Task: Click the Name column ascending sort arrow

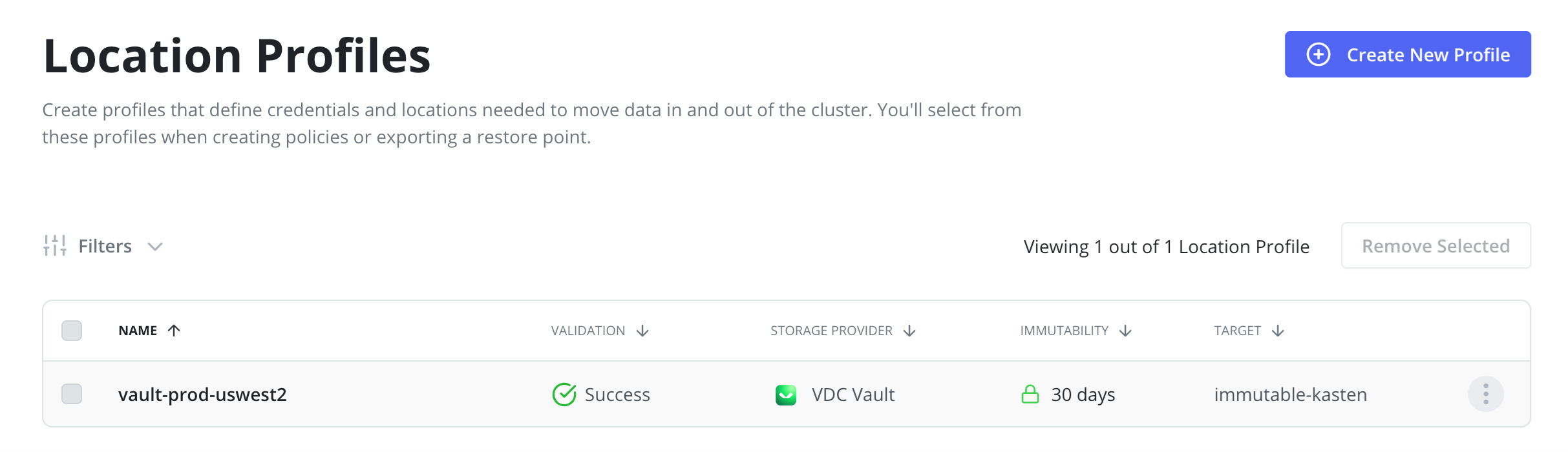Action: point(174,331)
